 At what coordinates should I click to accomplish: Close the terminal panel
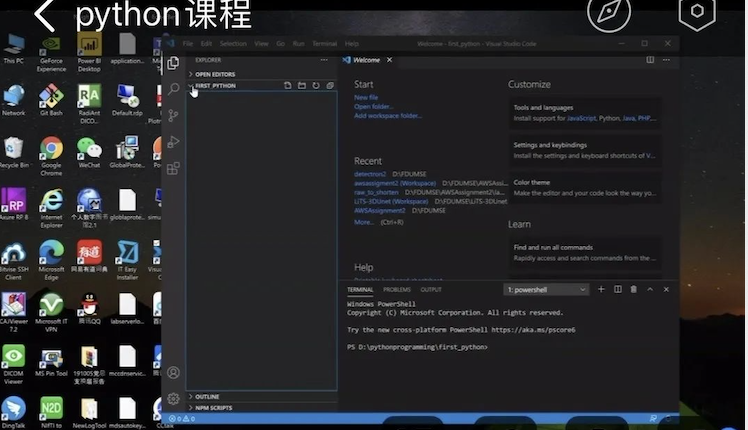(x=666, y=289)
